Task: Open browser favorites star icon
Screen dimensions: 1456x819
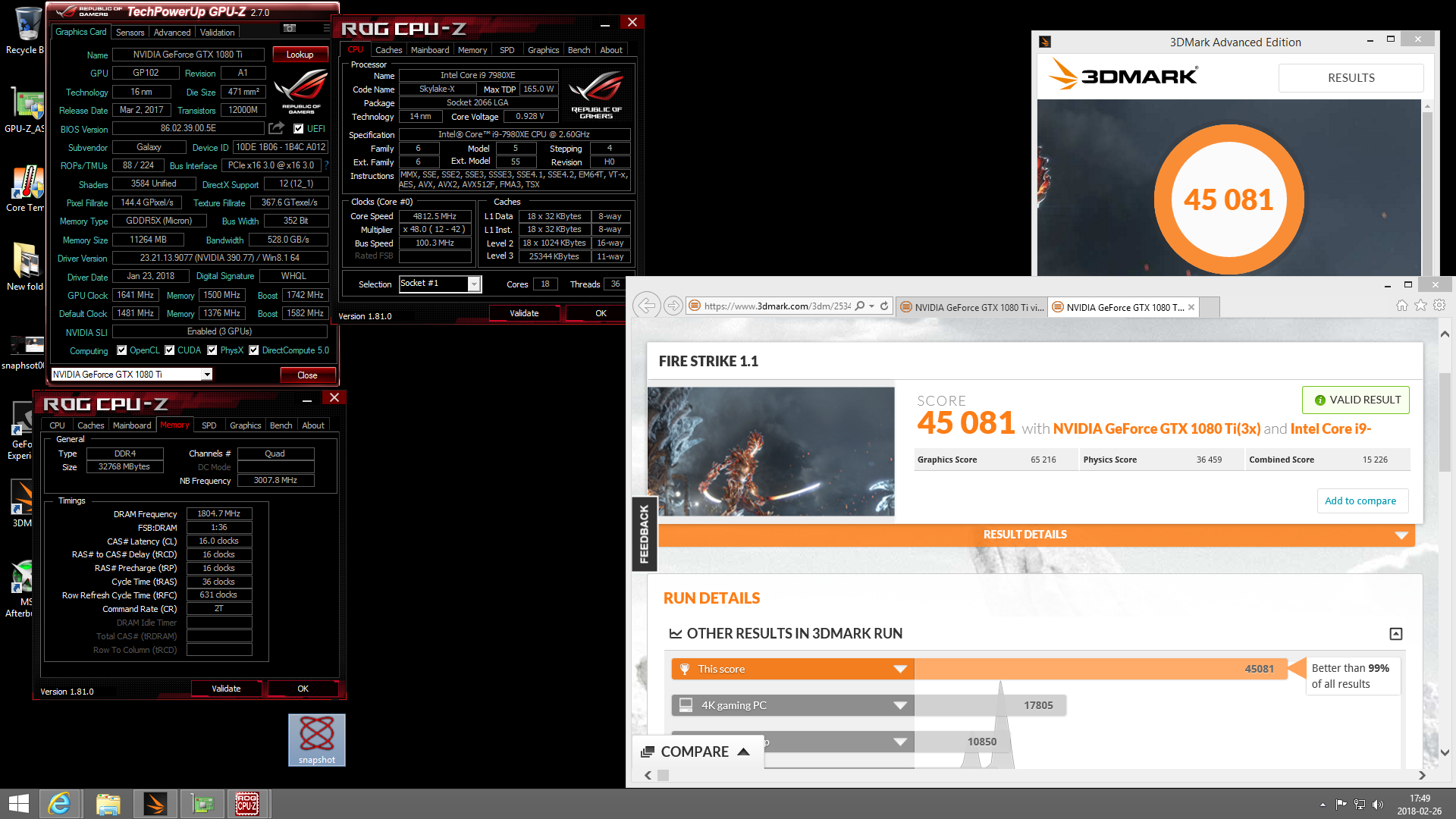Action: (1420, 306)
